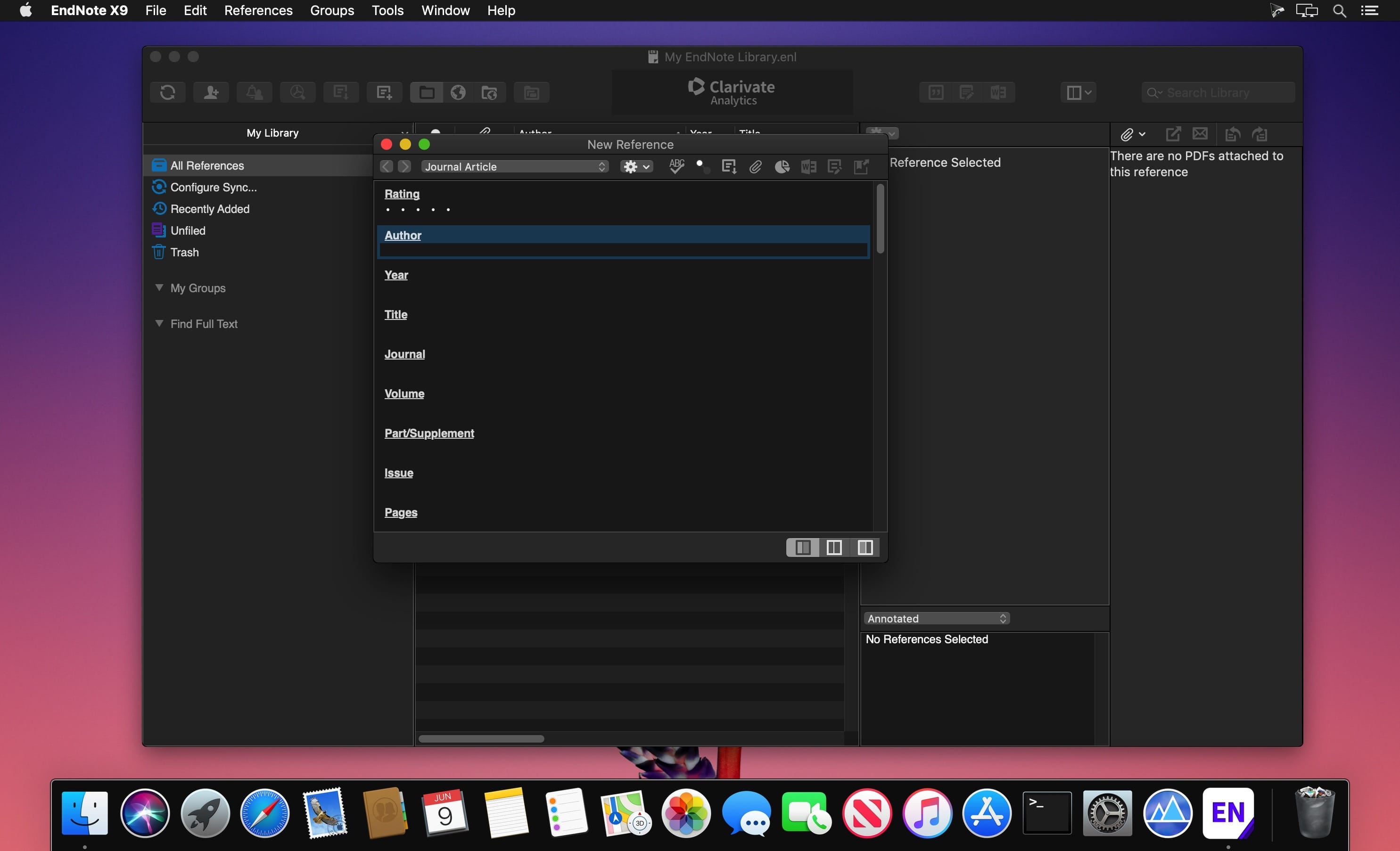Viewport: 1400px width, 851px height.
Task: Click the Find Full Text PDF search icon
Action: coord(297,92)
